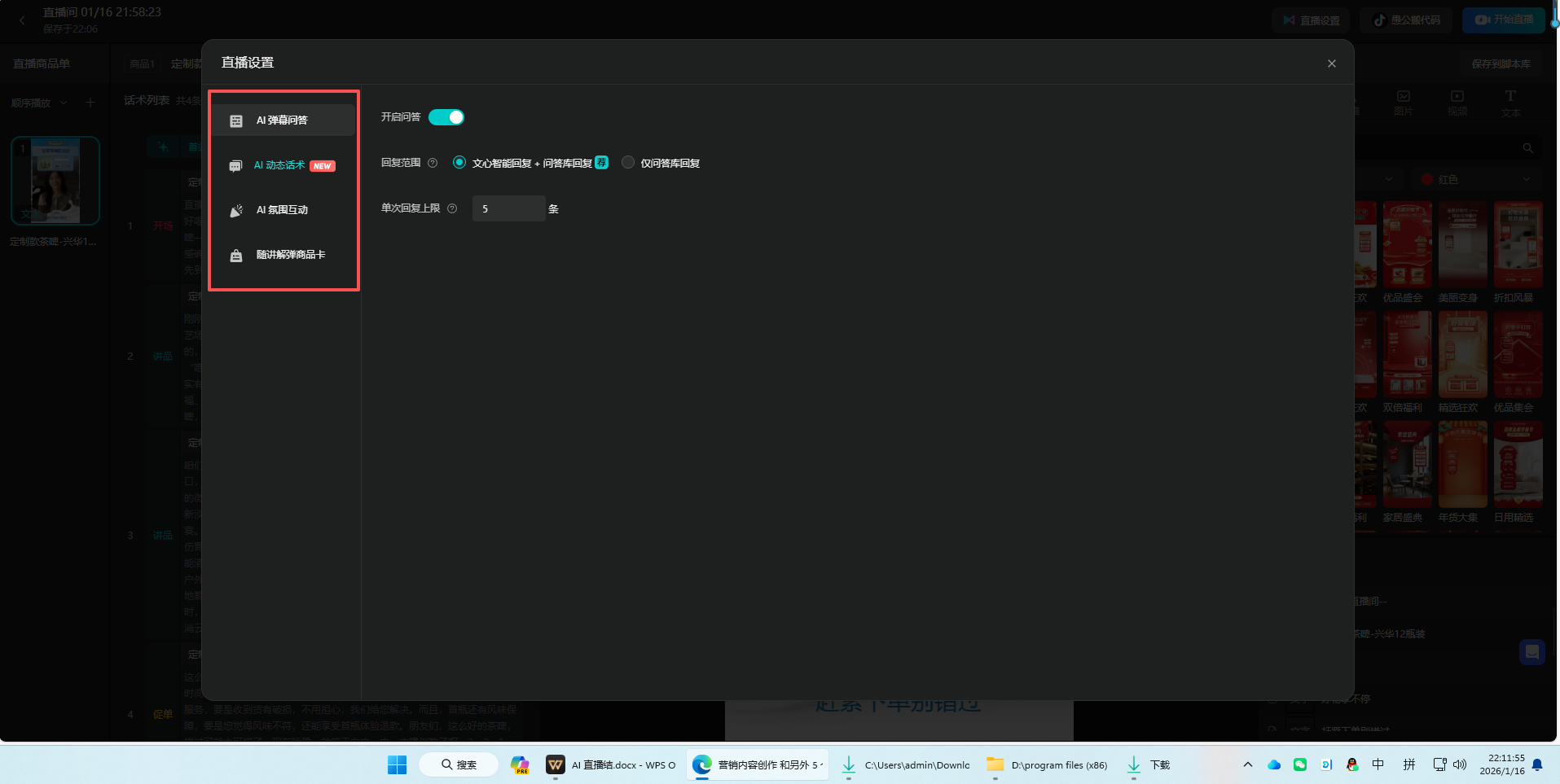1560x784 pixels.
Task: Expand the 红色 color filter dropdown
Action: (1477, 179)
